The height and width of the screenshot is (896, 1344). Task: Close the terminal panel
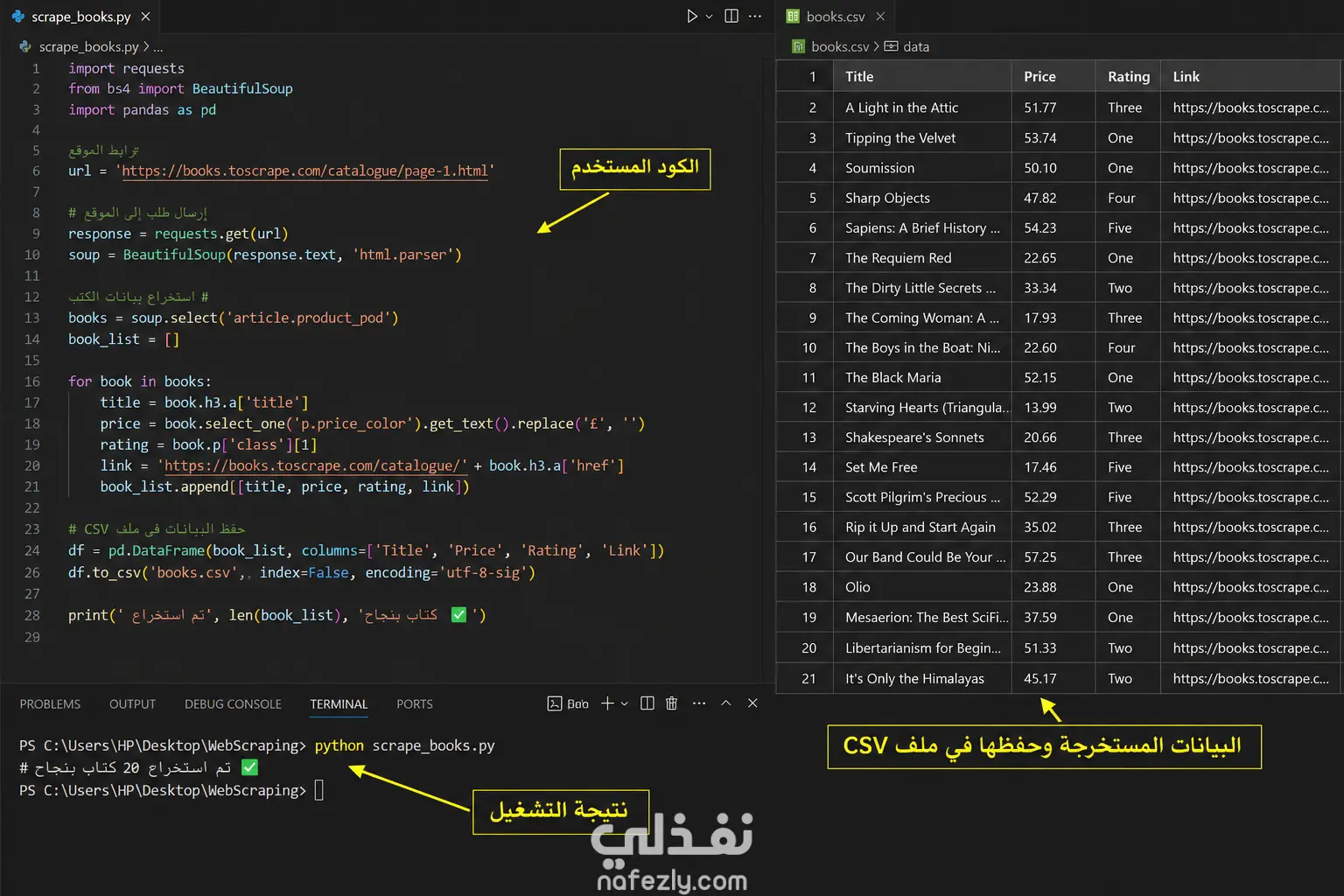(x=752, y=703)
